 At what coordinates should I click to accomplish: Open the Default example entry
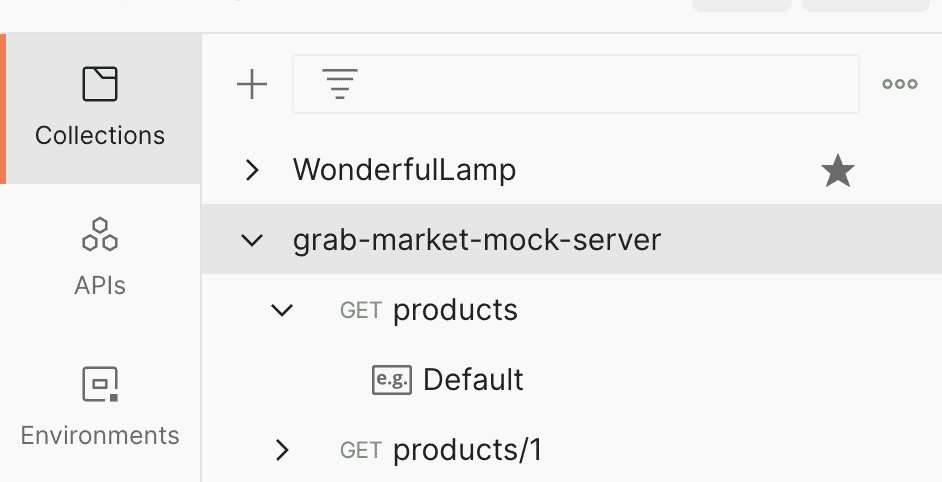click(473, 380)
